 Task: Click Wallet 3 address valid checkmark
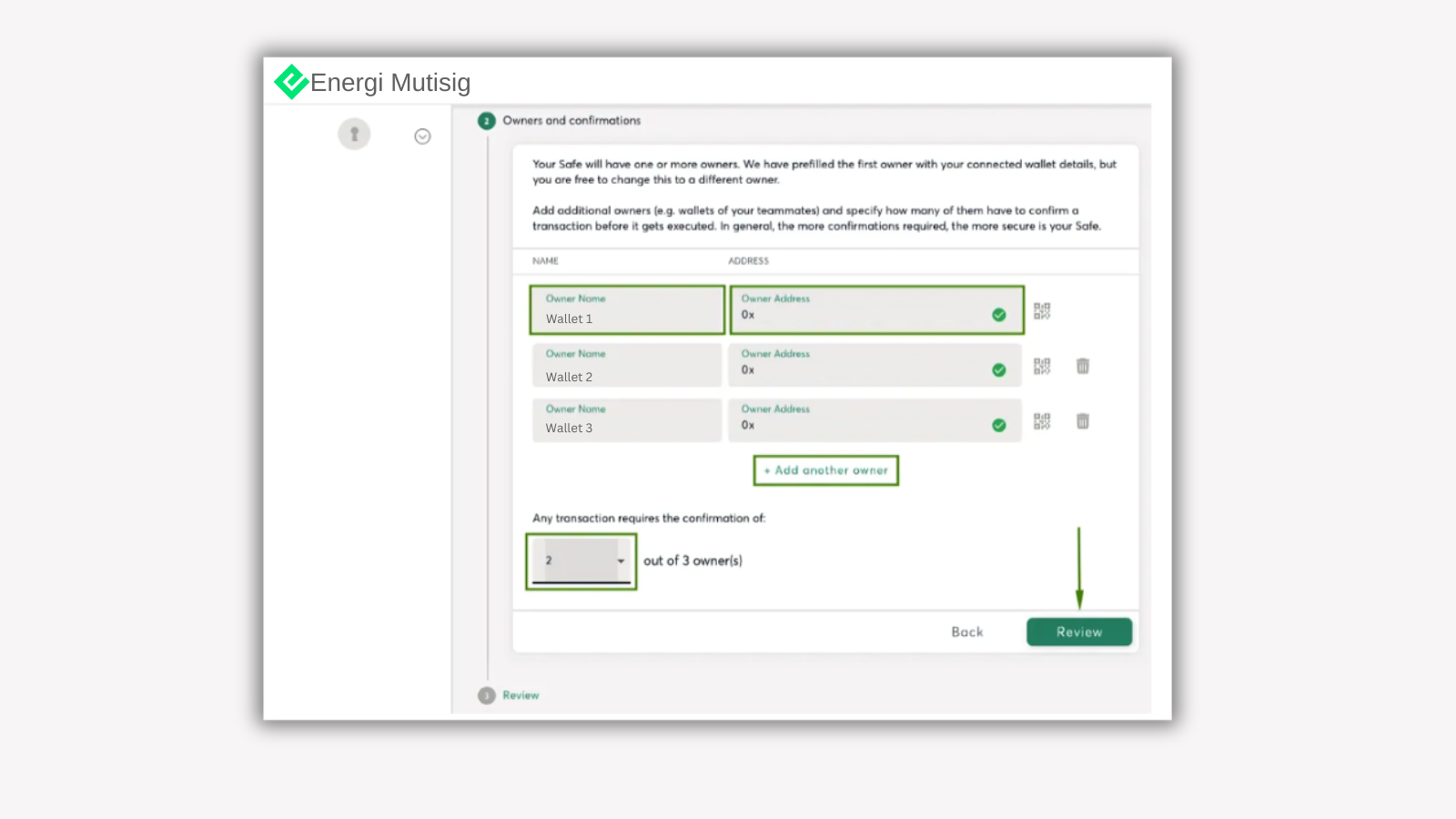(999, 425)
